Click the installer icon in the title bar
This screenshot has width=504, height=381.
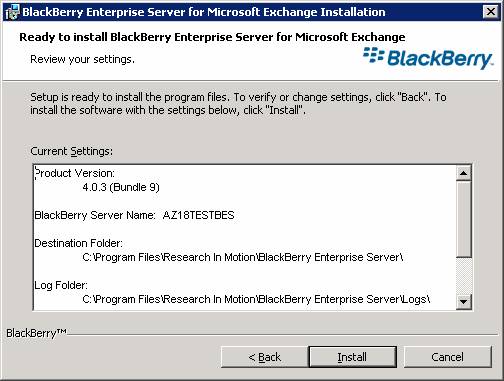(12, 12)
